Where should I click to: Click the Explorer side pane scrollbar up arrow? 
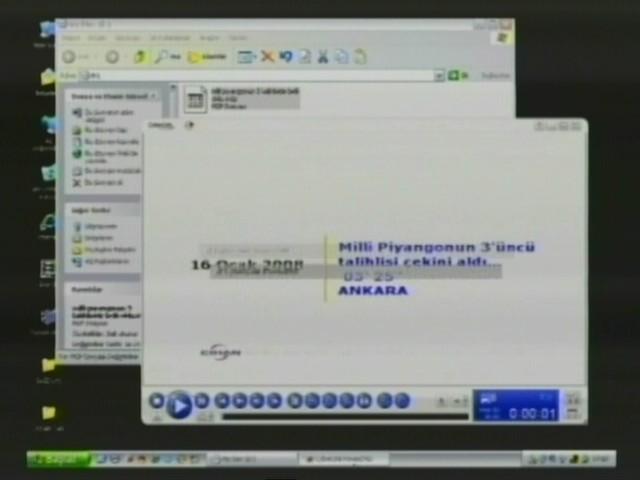pos(173,88)
